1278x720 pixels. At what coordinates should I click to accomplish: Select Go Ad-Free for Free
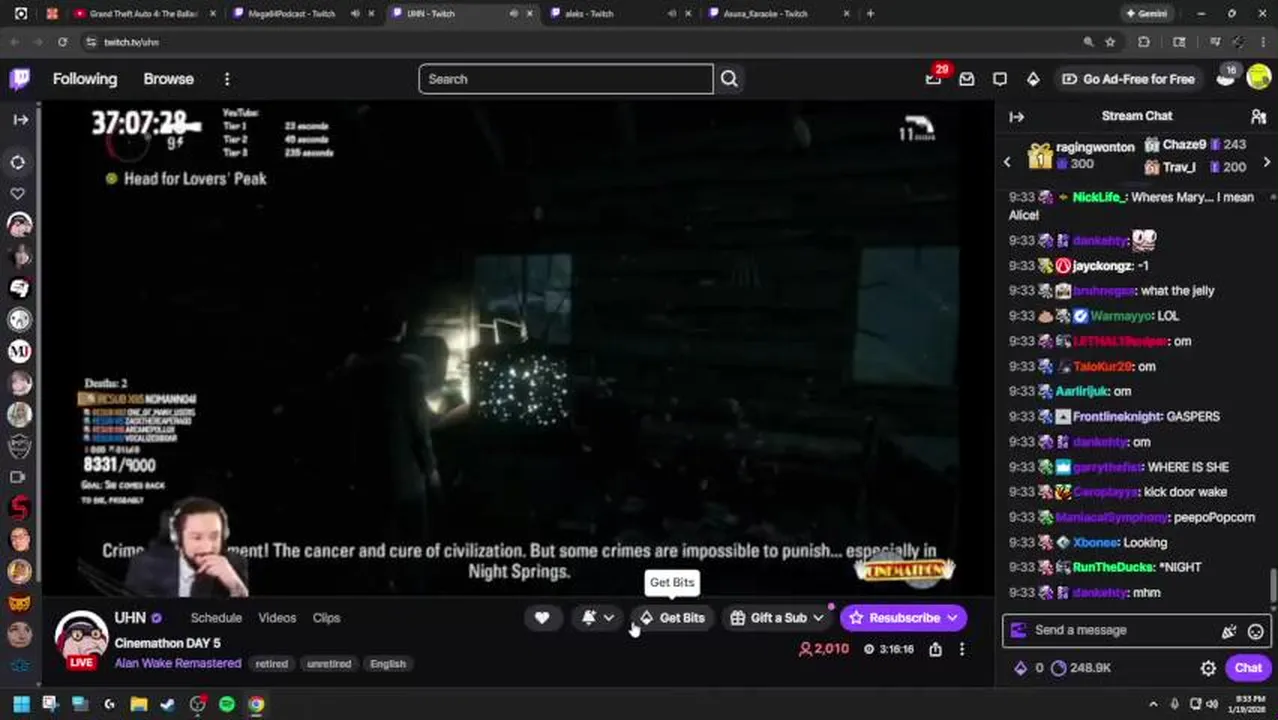click(1128, 79)
